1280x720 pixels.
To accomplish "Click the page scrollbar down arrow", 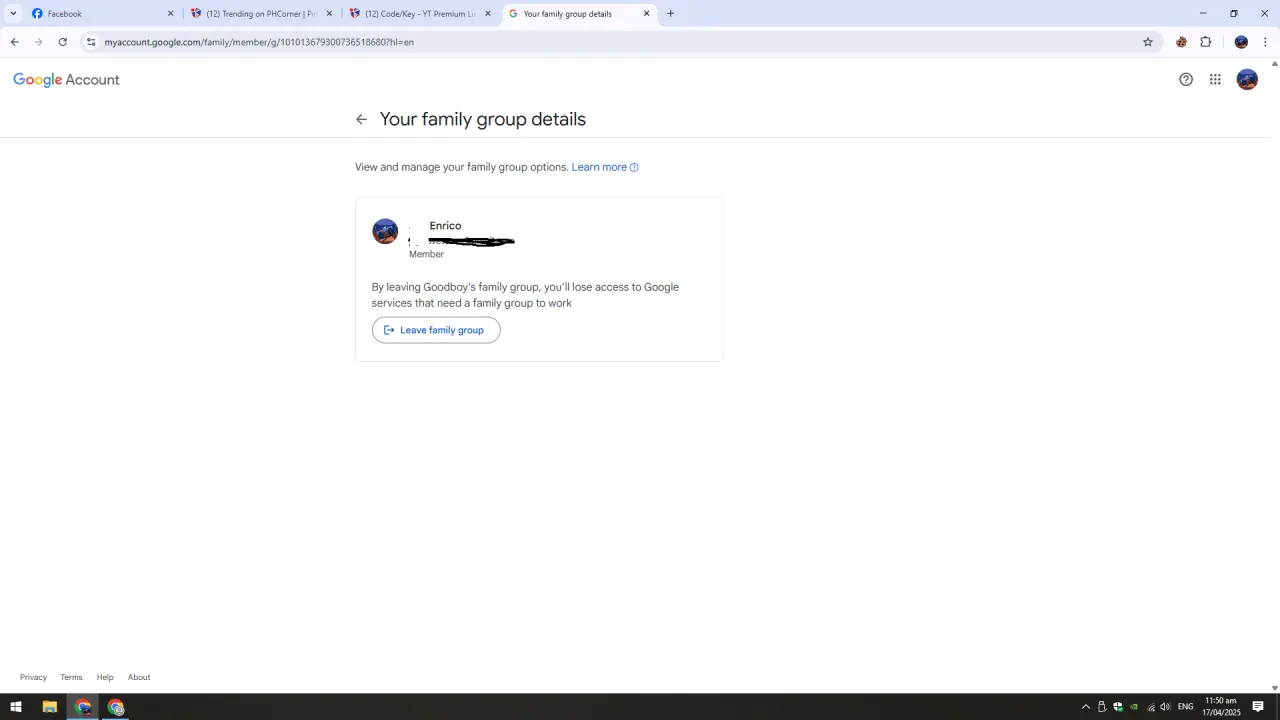I will [x=1274, y=688].
